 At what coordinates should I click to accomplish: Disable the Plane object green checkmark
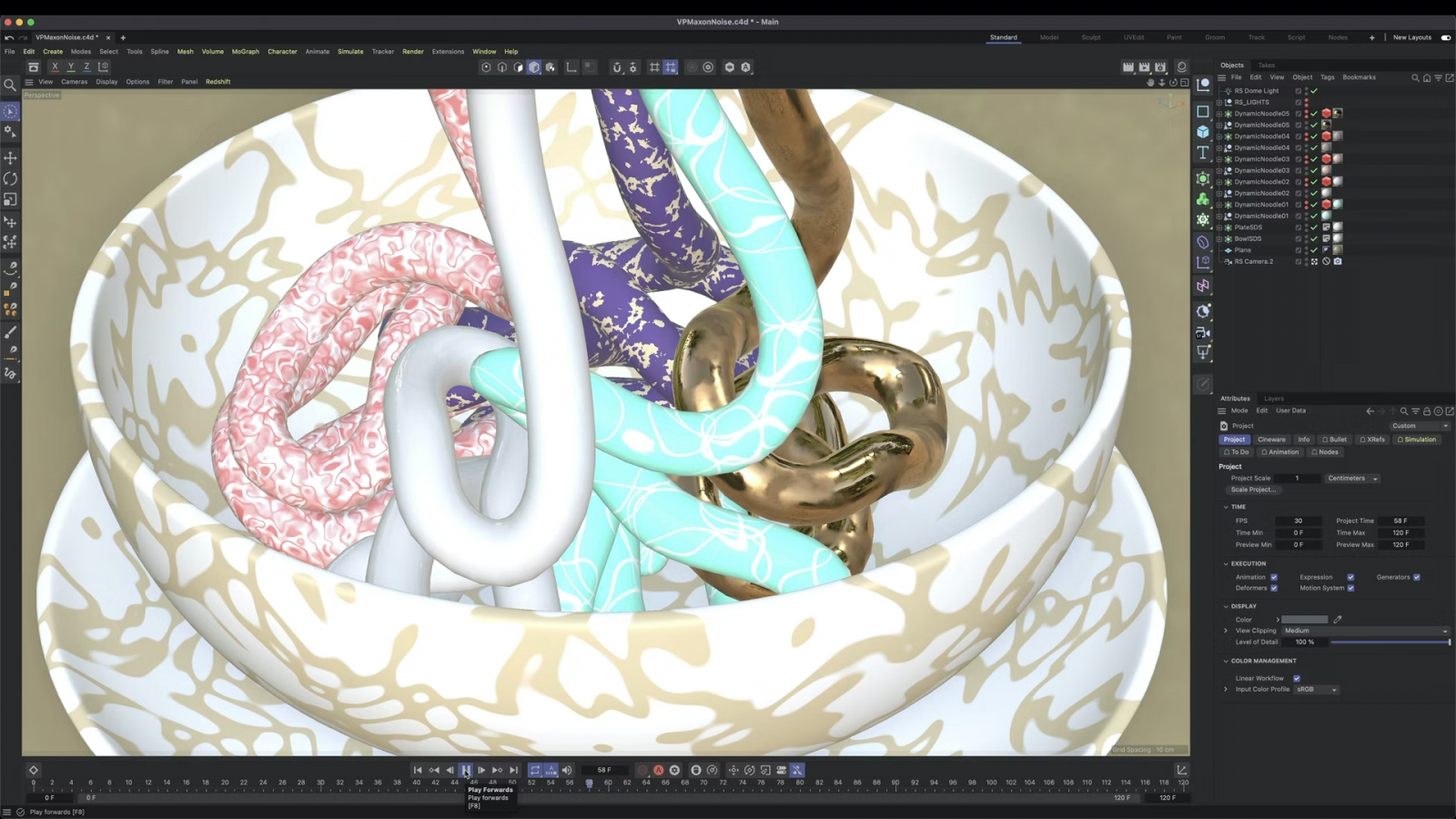1314,250
